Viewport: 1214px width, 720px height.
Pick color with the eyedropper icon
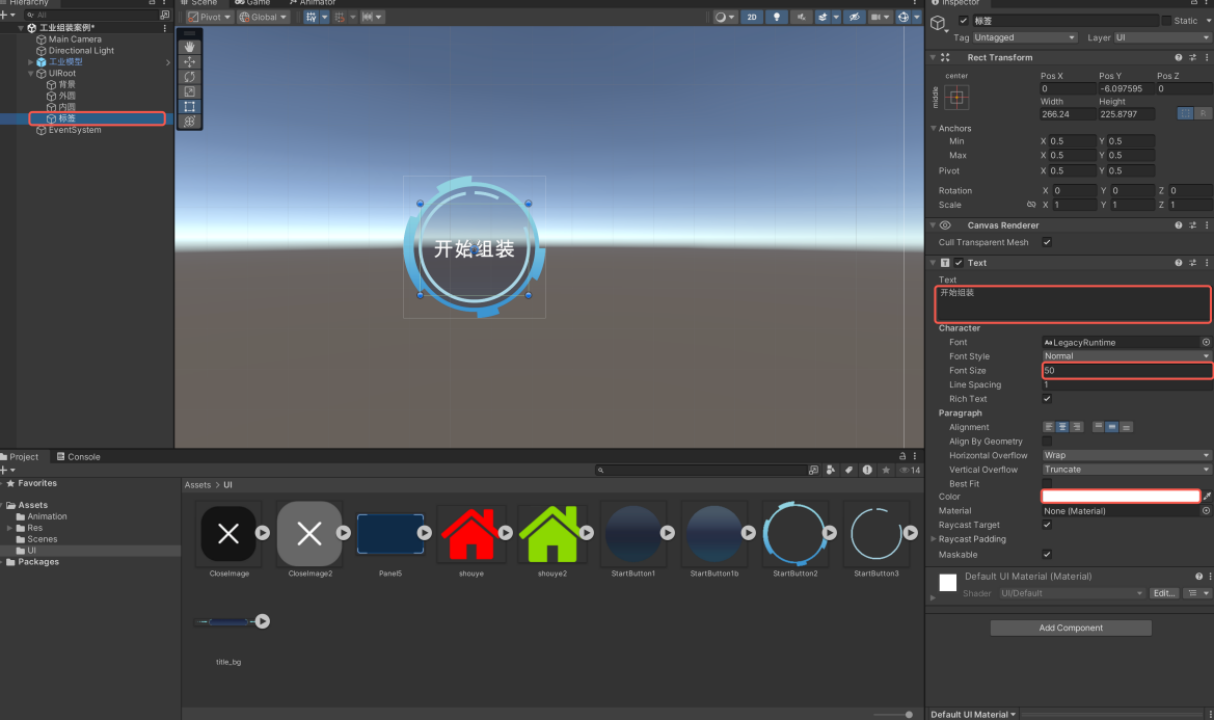coord(1207,496)
